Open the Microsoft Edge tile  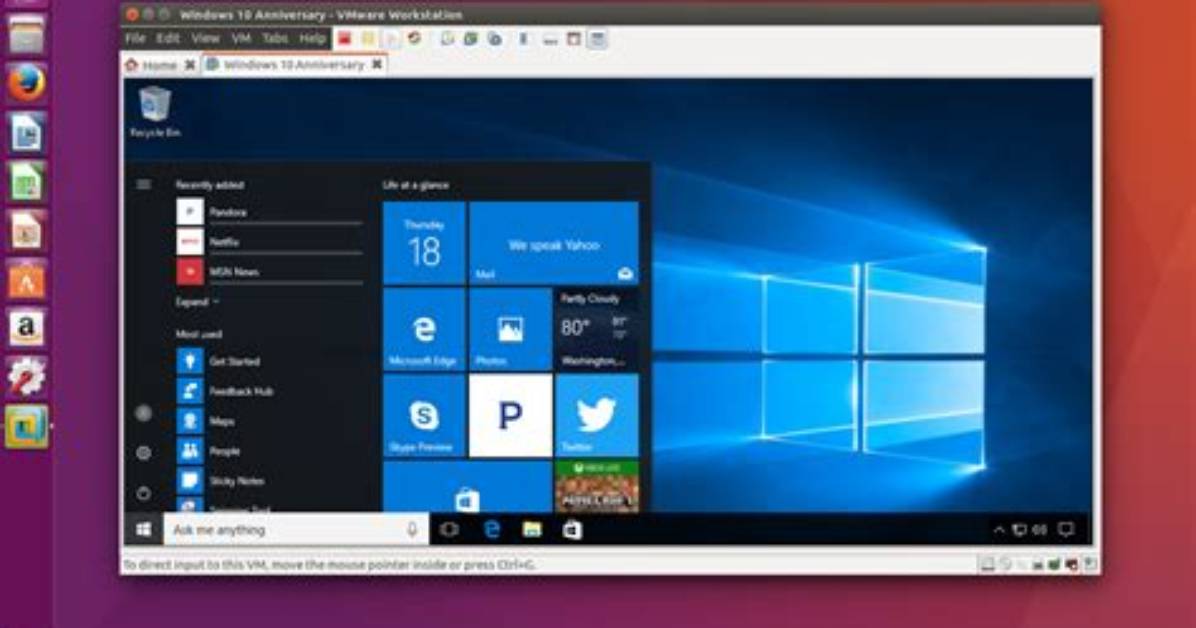click(x=424, y=330)
